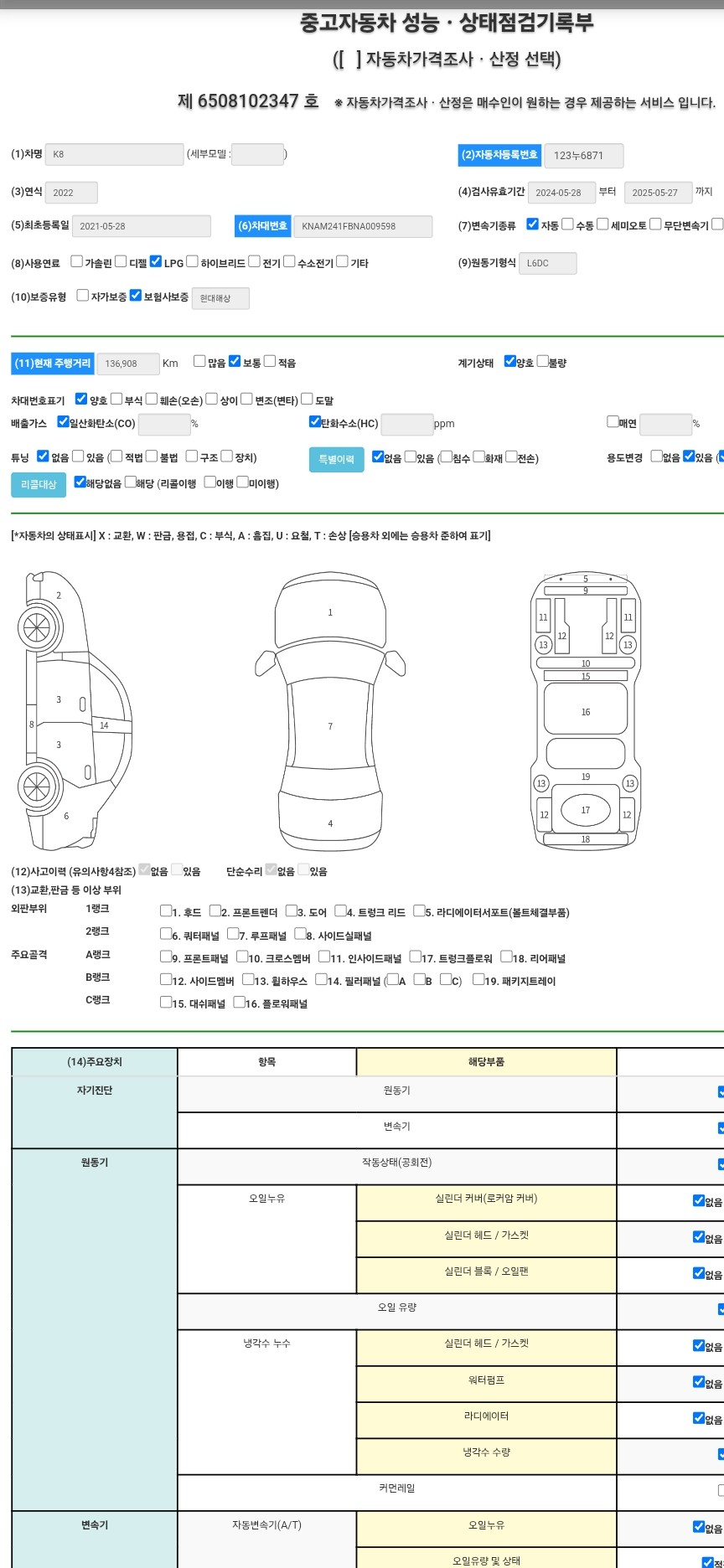Check the 6. 쿼터패널 checkbox

166,934
